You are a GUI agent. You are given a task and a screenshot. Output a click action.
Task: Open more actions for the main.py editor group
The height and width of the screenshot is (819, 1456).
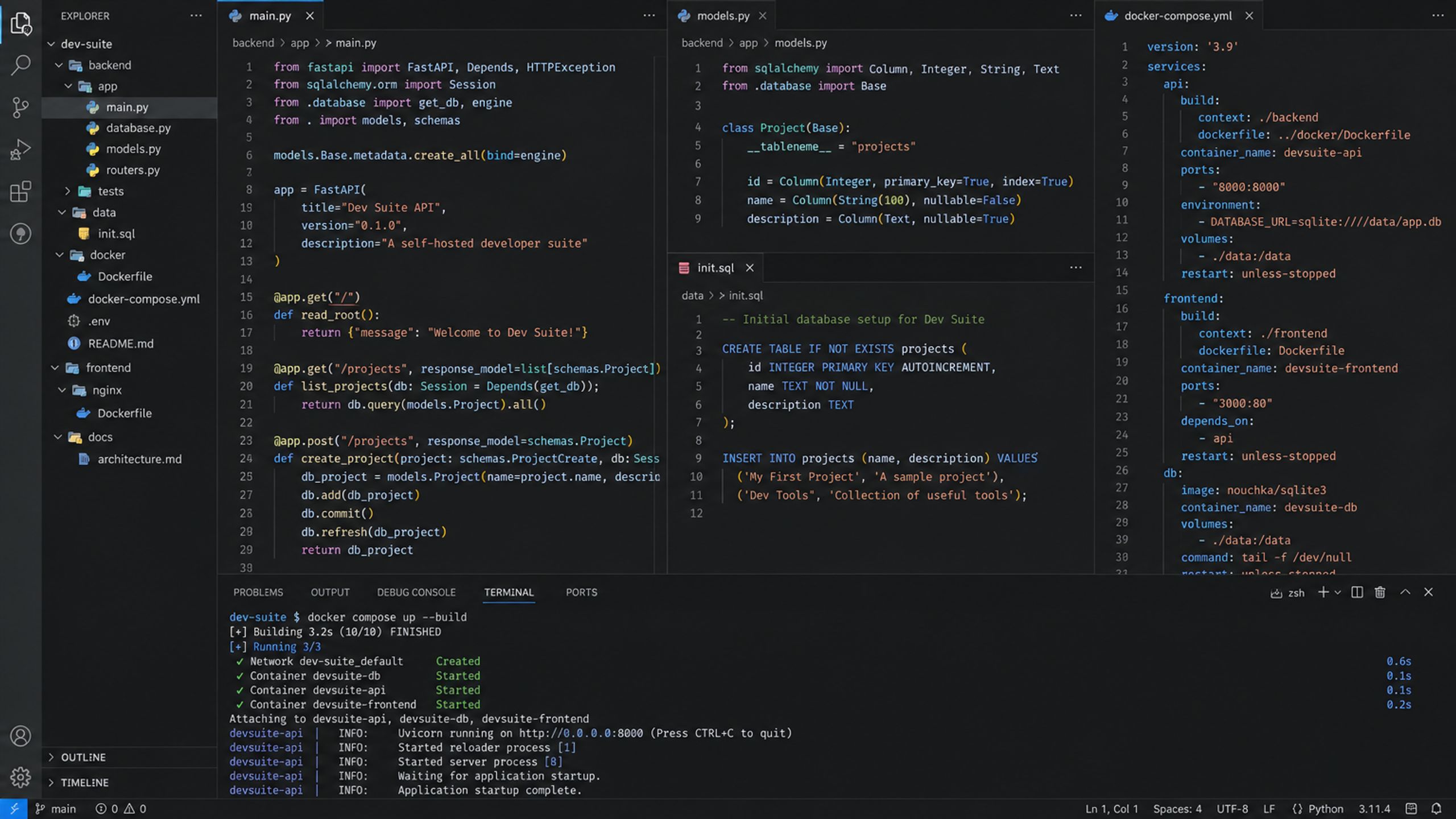click(x=649, y=16)
